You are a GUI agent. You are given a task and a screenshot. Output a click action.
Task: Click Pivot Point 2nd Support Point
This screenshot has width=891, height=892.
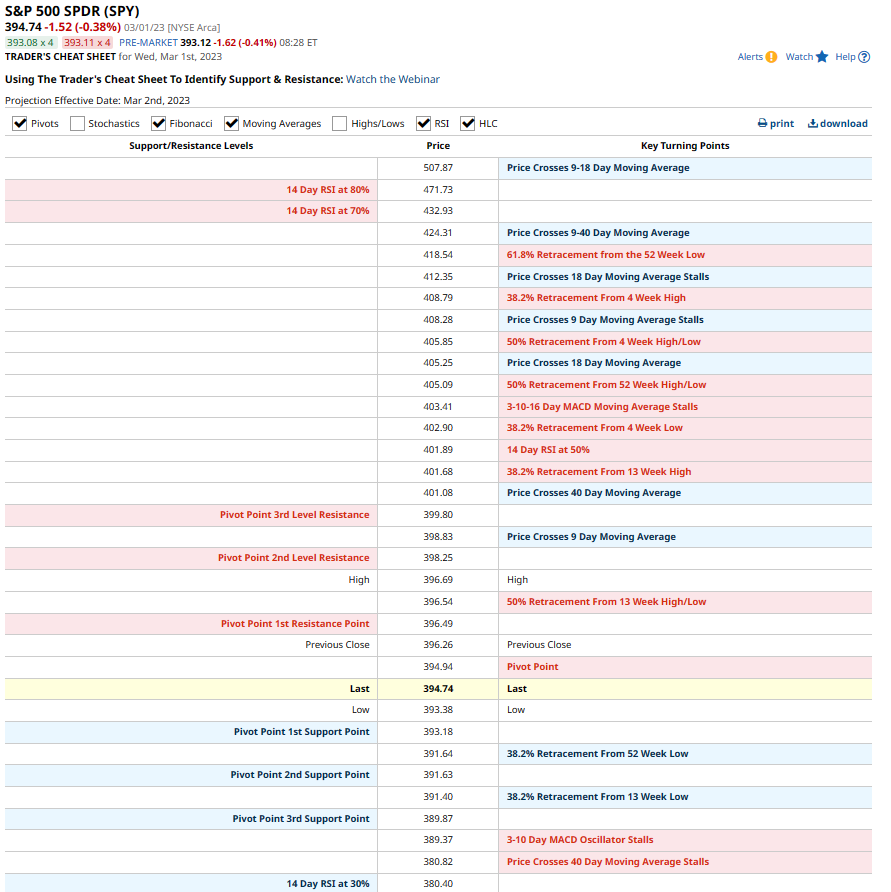pyautogui.click(x=300, y=775)
